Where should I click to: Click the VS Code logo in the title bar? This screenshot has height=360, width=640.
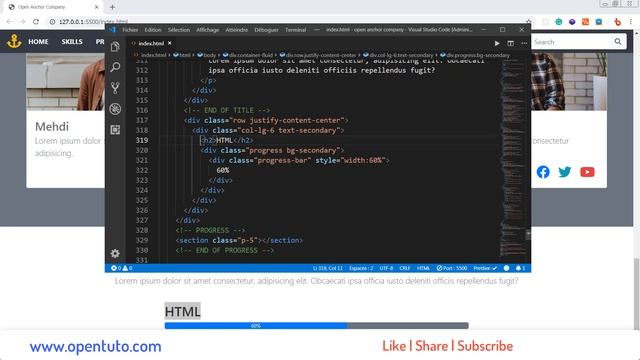pyautogui.click(x=113, y=29)
